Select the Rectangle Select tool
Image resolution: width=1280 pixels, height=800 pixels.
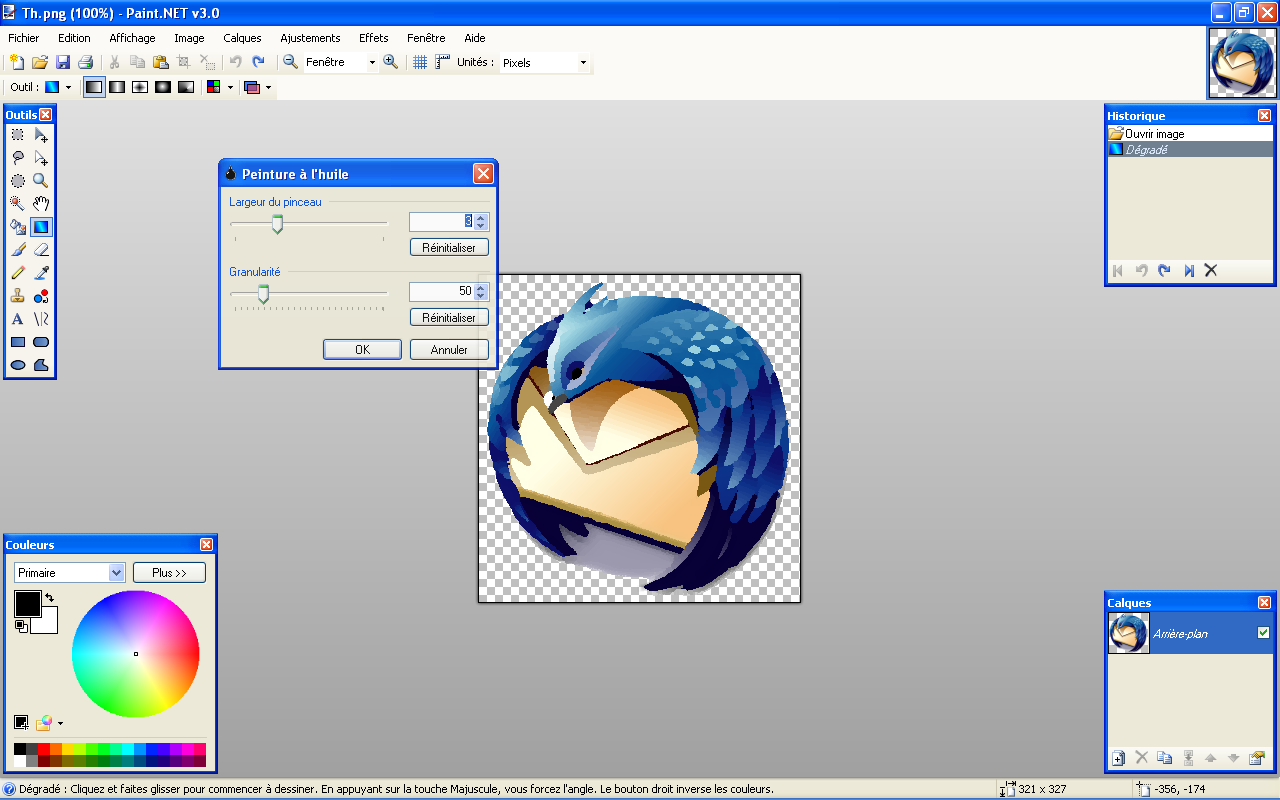point(18,135)
